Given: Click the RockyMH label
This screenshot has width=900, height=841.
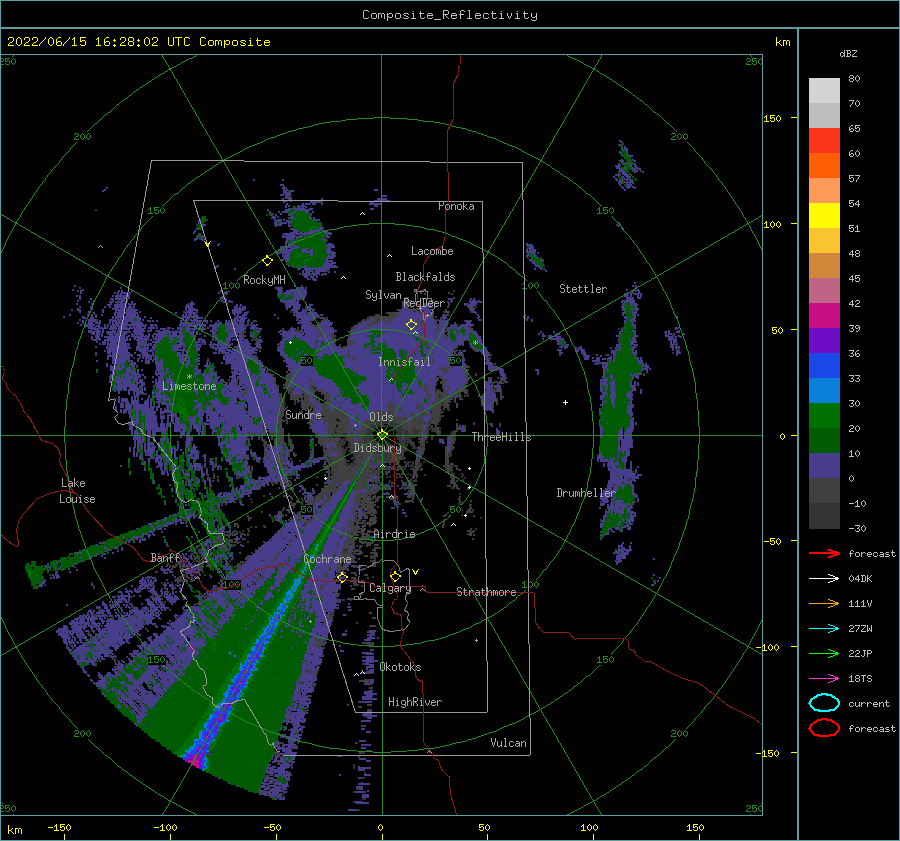Looking at the screenshot, I should (264, 280).
